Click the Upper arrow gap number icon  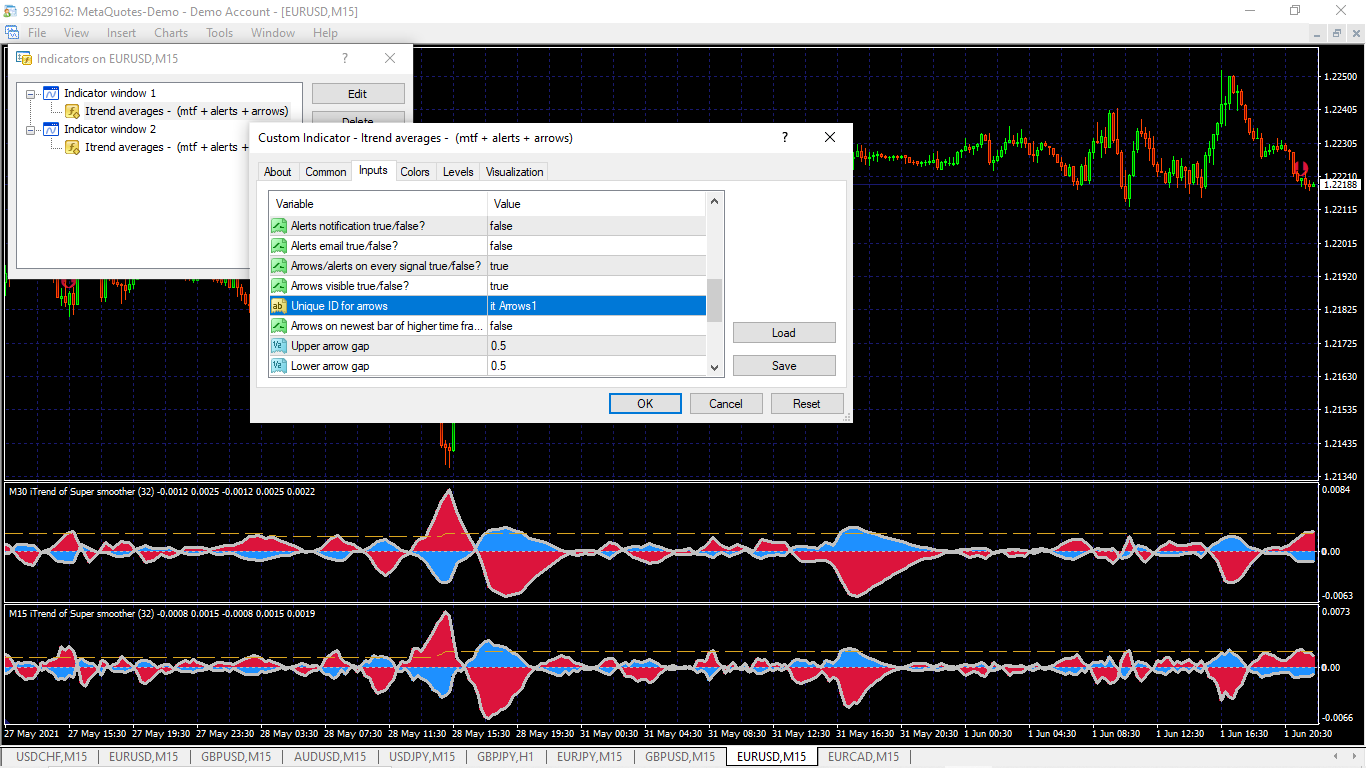tap(279, 346)
